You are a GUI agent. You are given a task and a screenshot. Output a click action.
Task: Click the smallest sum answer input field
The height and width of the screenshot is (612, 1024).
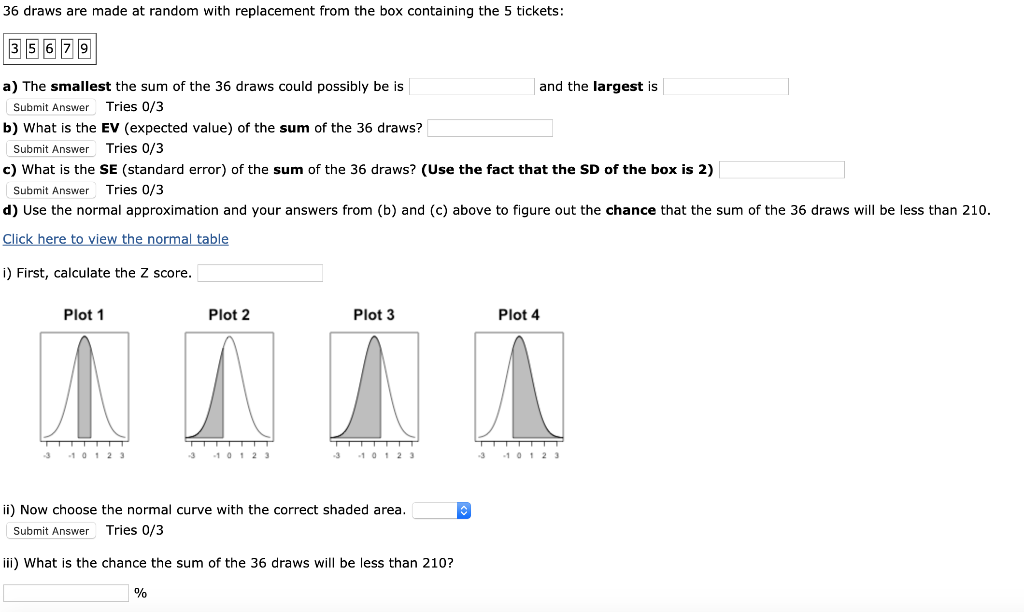pos(471,86)
